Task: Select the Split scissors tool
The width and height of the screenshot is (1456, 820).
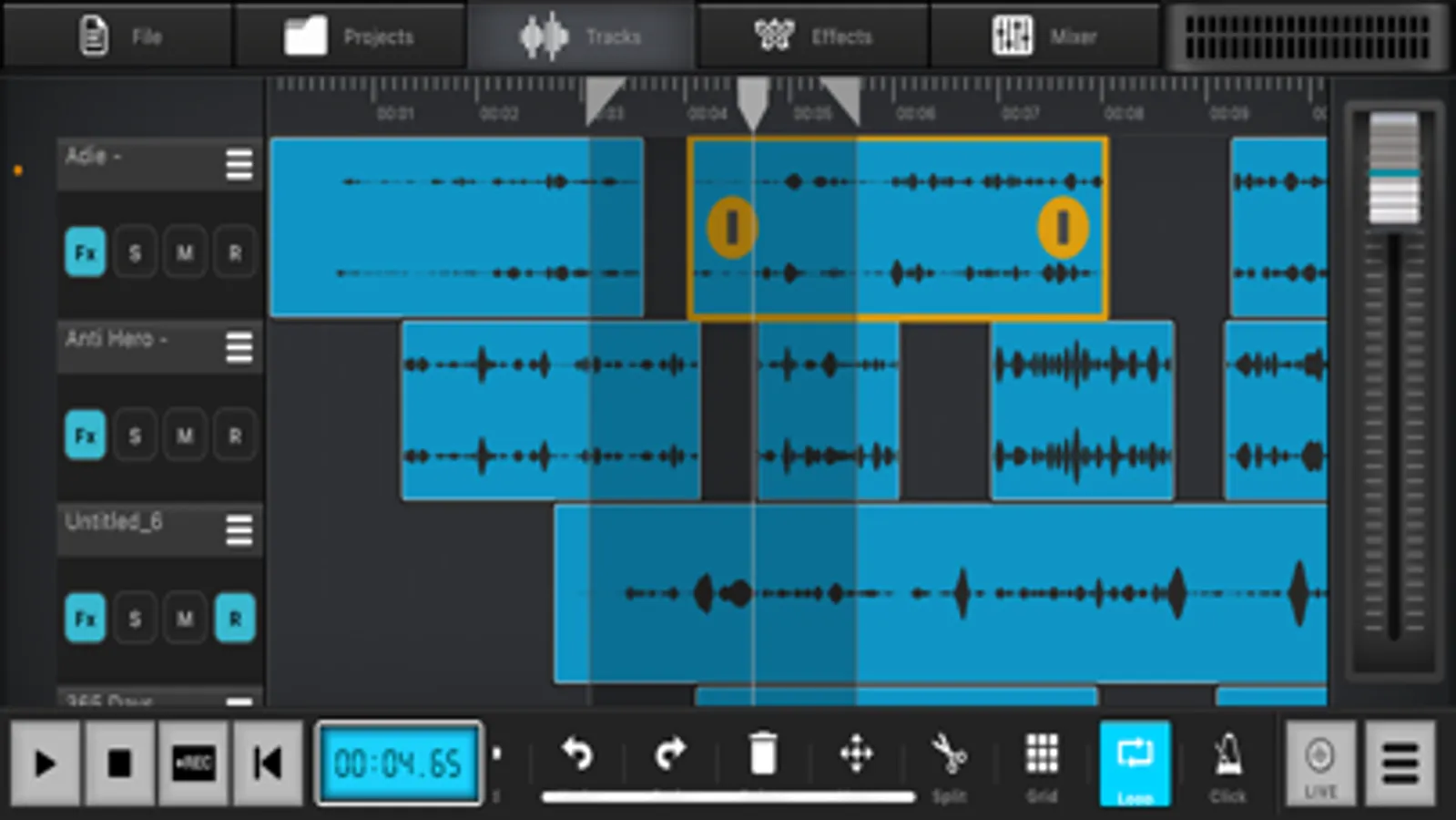Action: [x=949, y=765]
